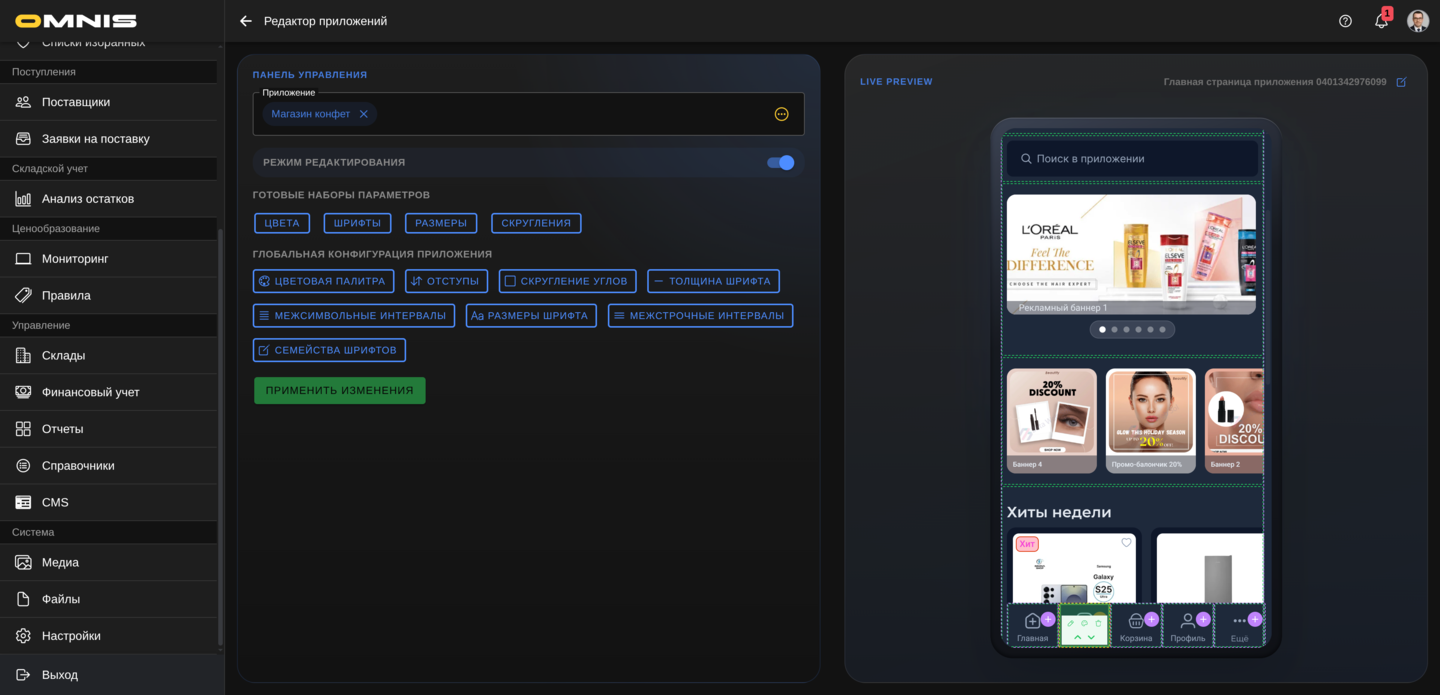Click the trash delete icon in green popup
The height and width of the screenshot is (695, 1440).
pyautogui.click(x=1098, y=623)
